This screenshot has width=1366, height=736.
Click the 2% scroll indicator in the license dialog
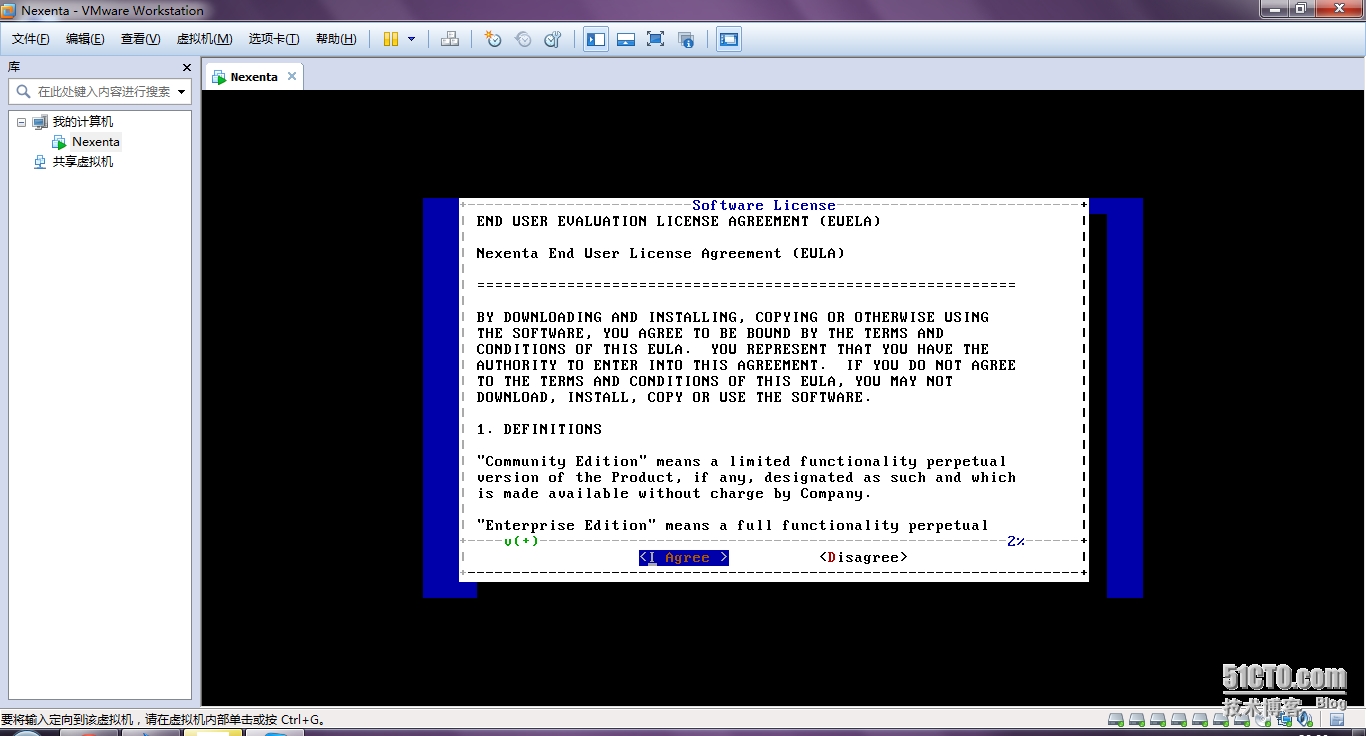click(1016, 541)
